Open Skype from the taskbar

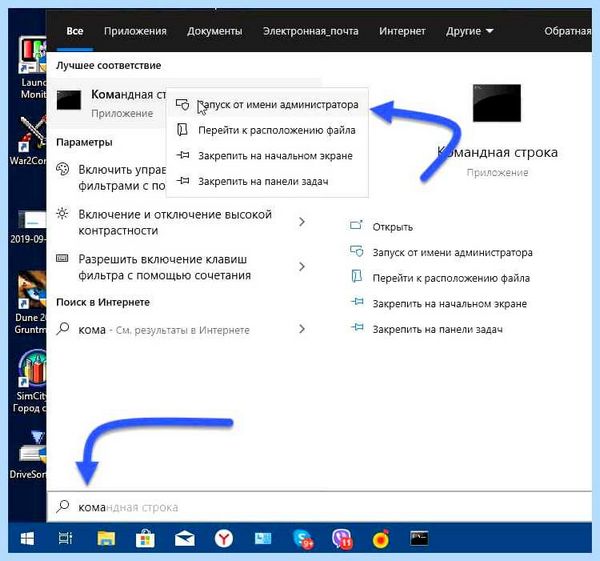click(x=303, y=539)
